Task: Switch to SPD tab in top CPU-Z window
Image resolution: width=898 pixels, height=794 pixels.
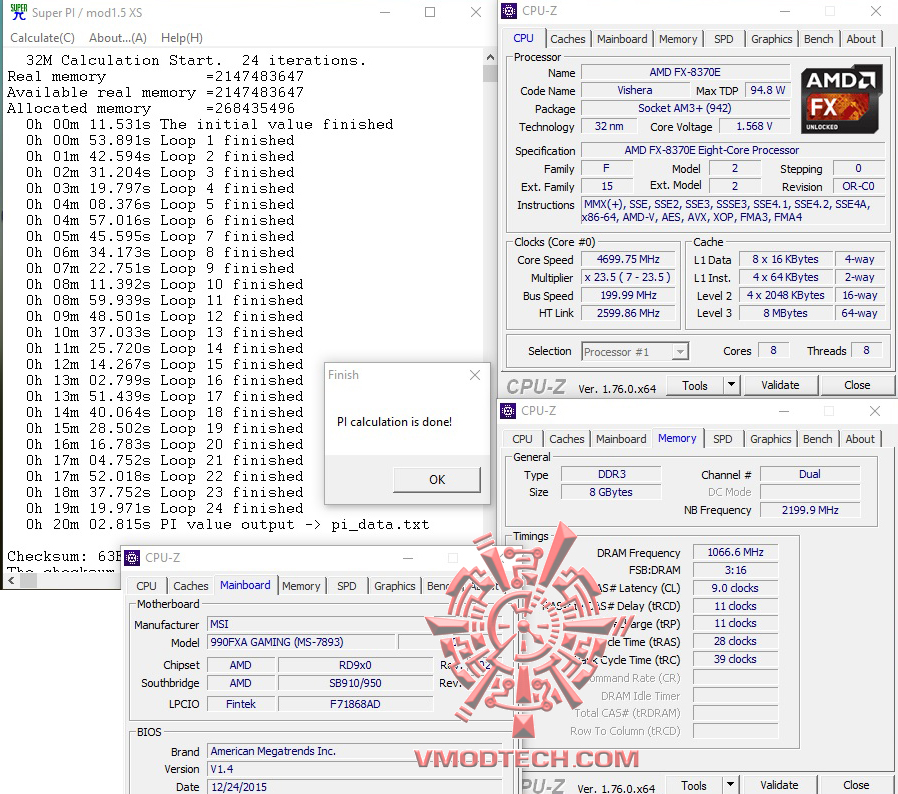Action: tap(723, 39)
